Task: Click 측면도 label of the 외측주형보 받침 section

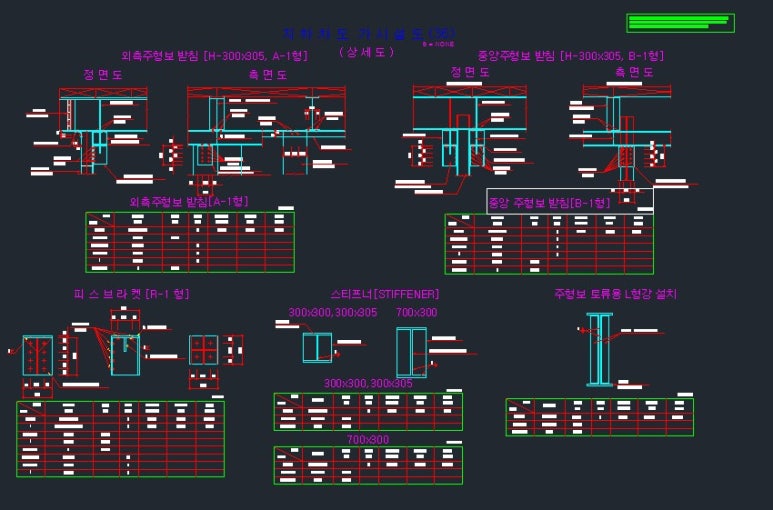Action: coord(268,74)
